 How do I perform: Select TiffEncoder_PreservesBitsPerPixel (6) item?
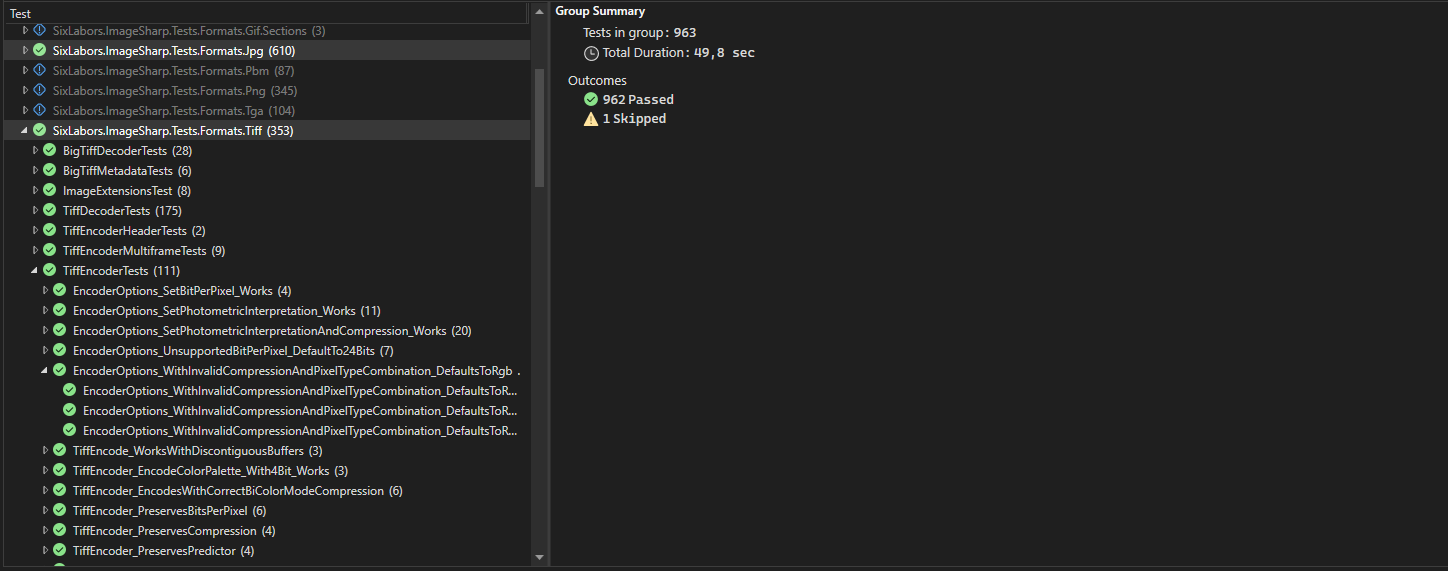click(169, 510)
